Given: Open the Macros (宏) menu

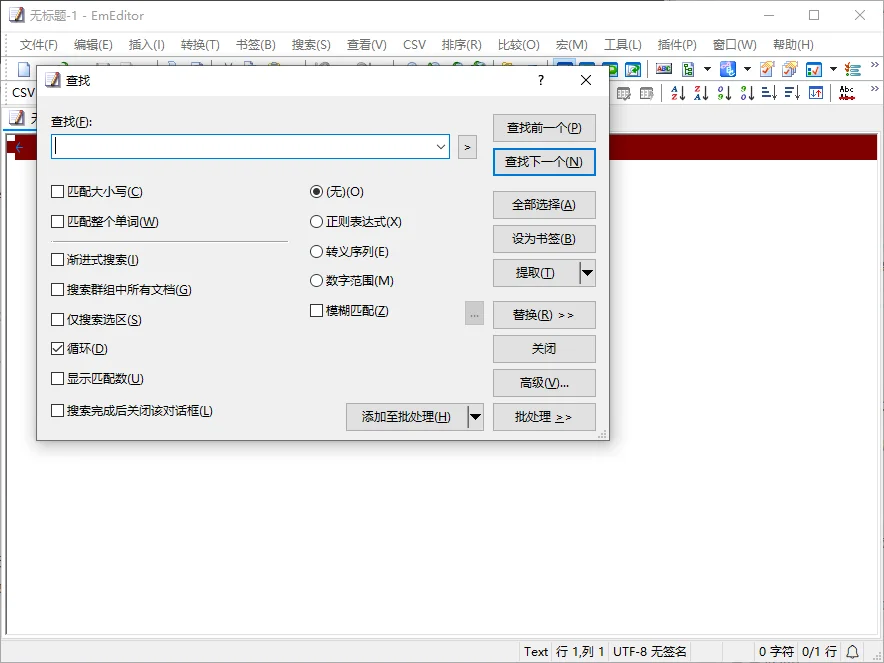Looking at the screenshot, I should tap(572, 45).
